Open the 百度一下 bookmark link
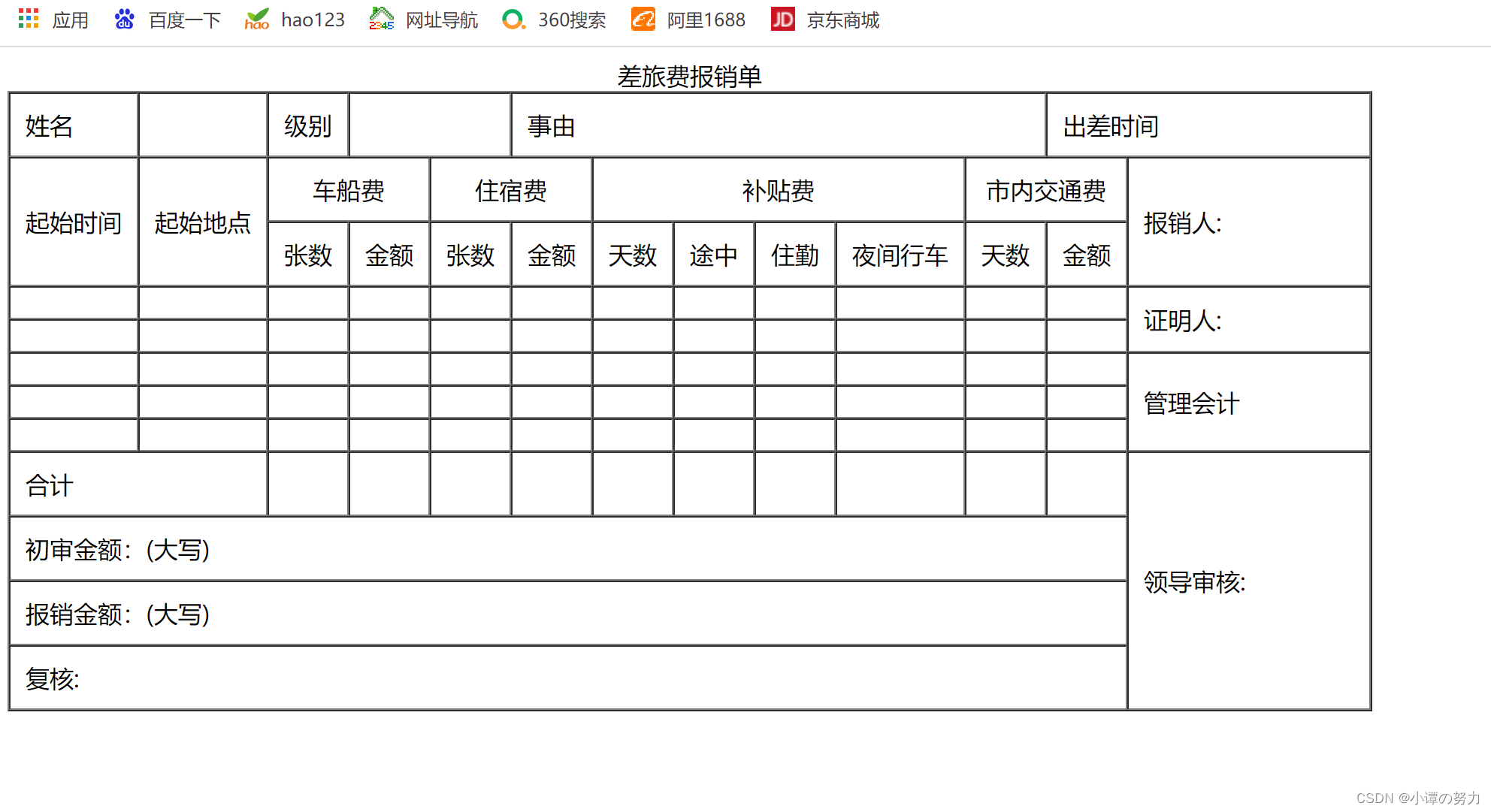 (x=184, y=20)
